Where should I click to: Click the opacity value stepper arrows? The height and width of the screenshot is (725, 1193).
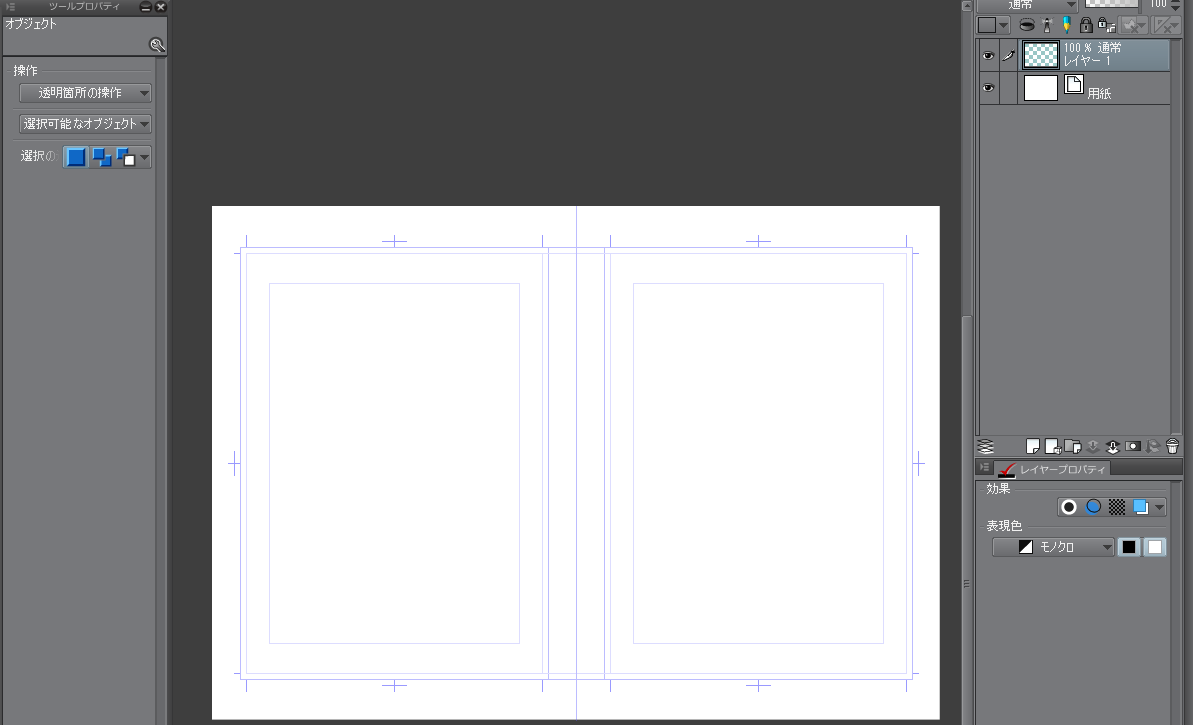(x=1176, y=5)
